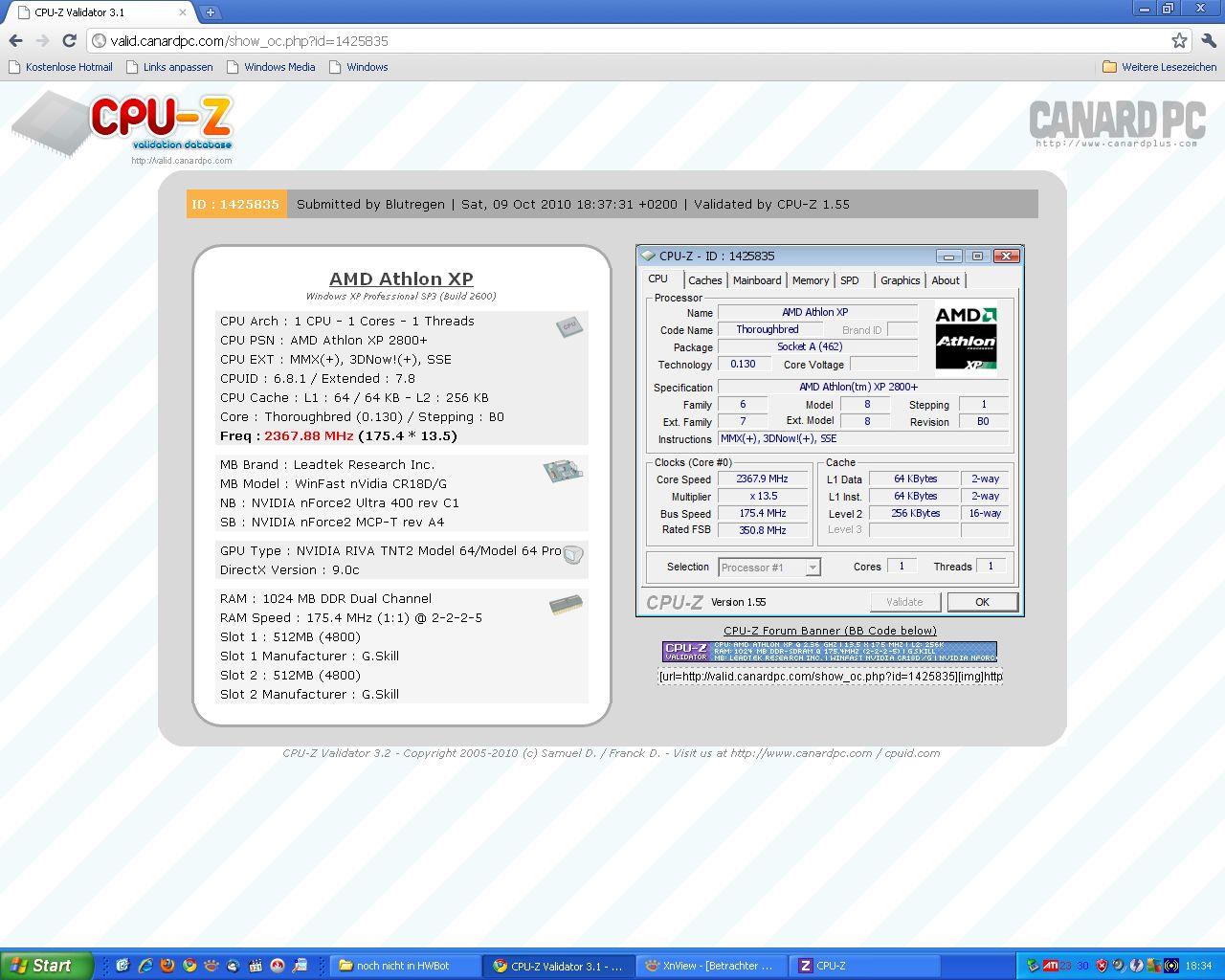Click the GPU icon beside GPU Type

coord(572,555)
